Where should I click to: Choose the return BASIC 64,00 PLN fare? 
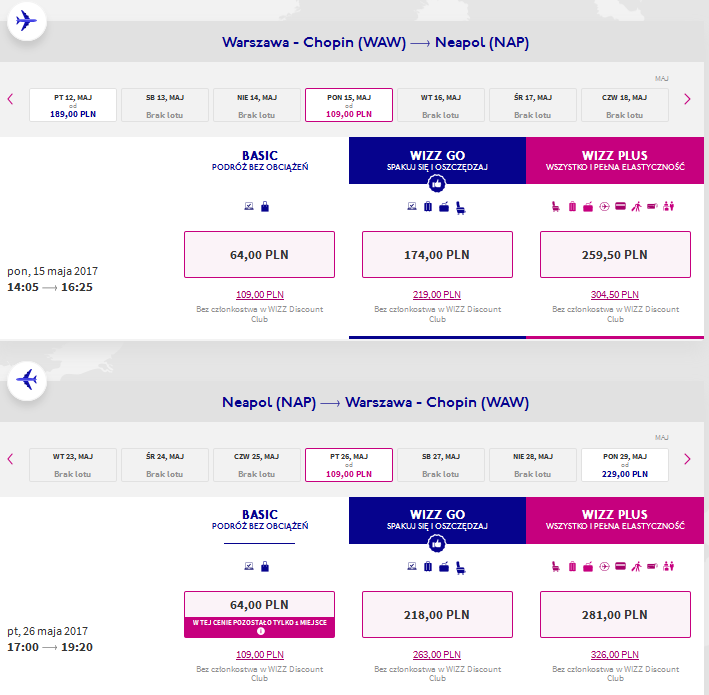point(260,605)
